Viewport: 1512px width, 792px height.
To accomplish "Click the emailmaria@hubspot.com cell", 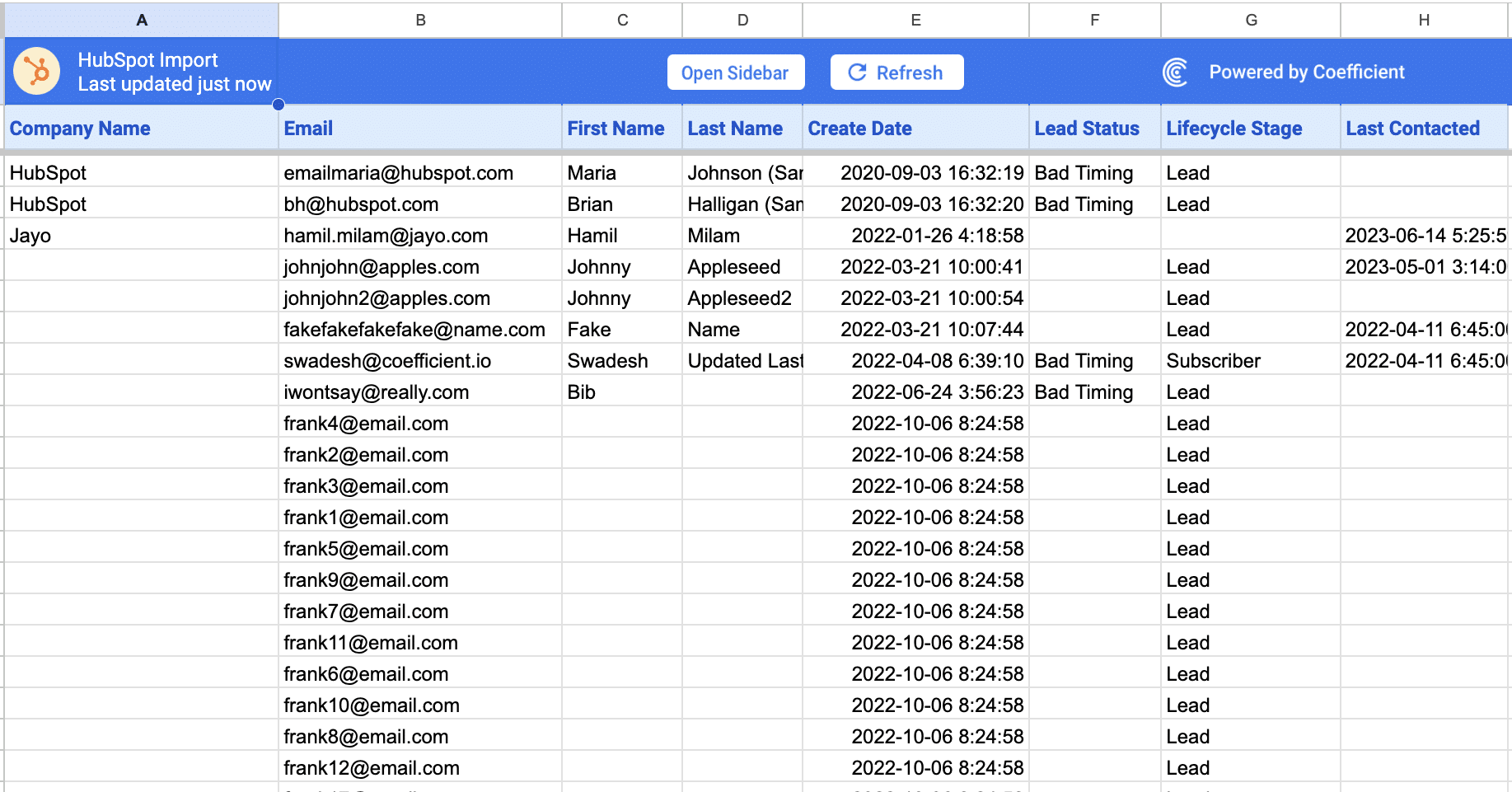I will point(398,173).
